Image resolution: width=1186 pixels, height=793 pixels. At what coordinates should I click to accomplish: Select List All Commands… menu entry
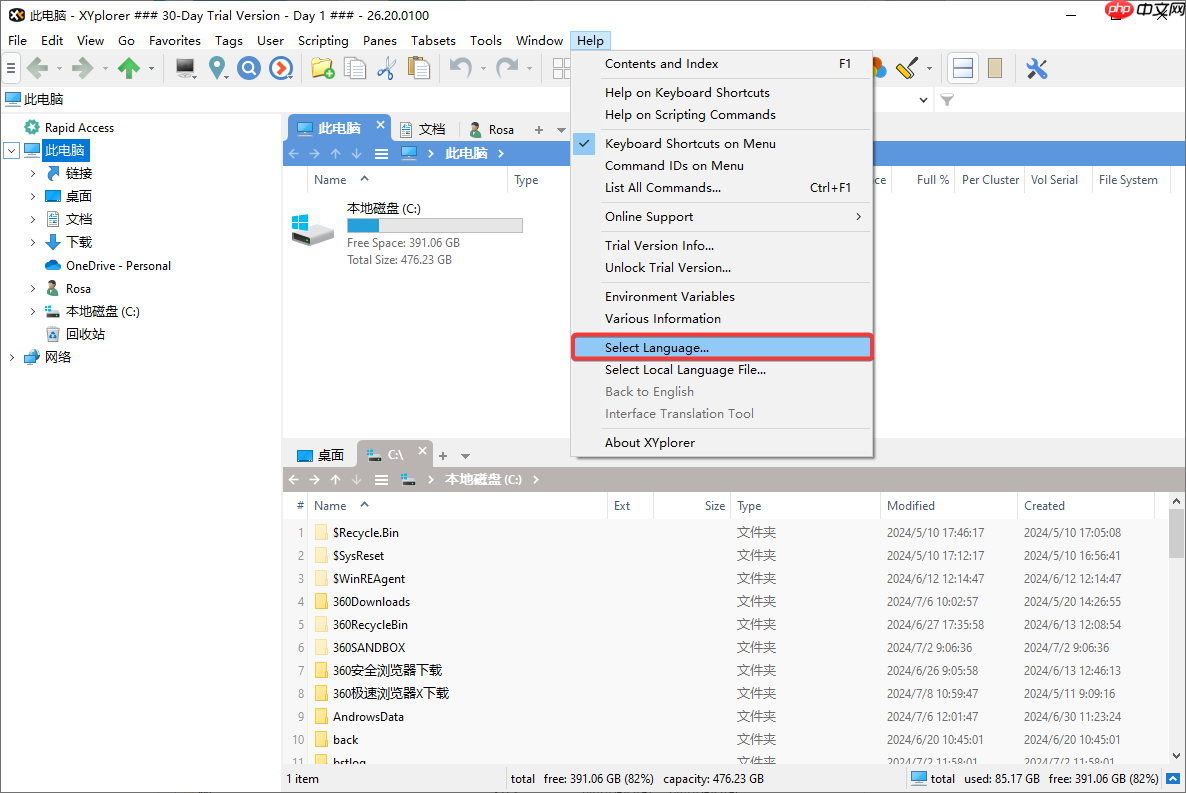click(x=722, y=188)
